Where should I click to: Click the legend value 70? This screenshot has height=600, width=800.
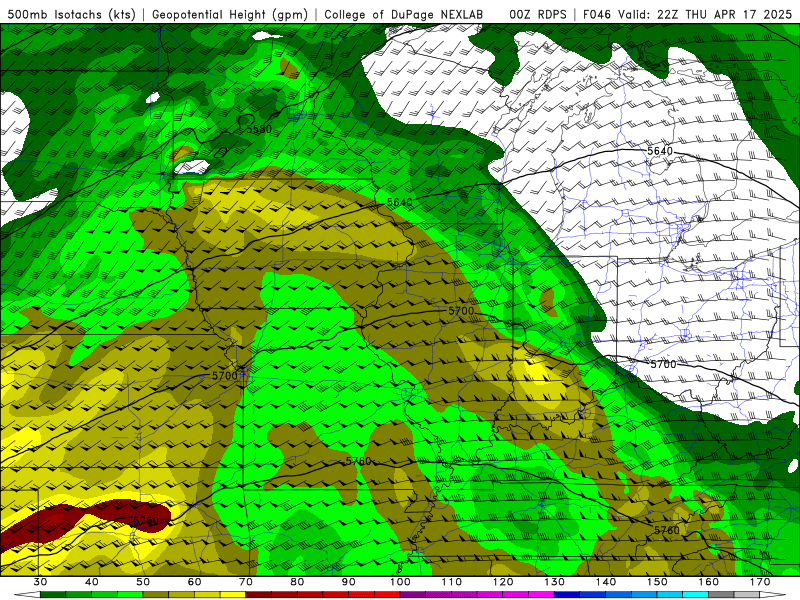(x=246, y=582)
